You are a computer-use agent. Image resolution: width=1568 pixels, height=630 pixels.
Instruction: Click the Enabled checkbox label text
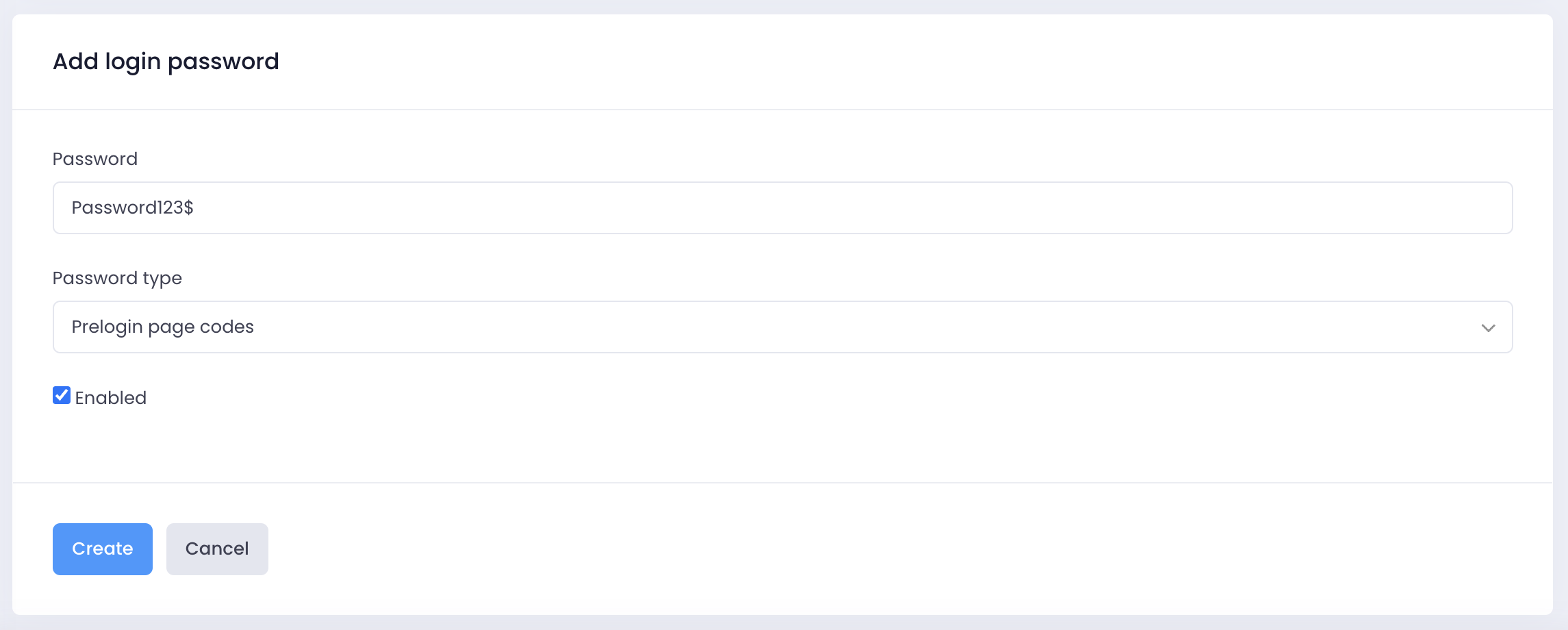tap(110, 398)
